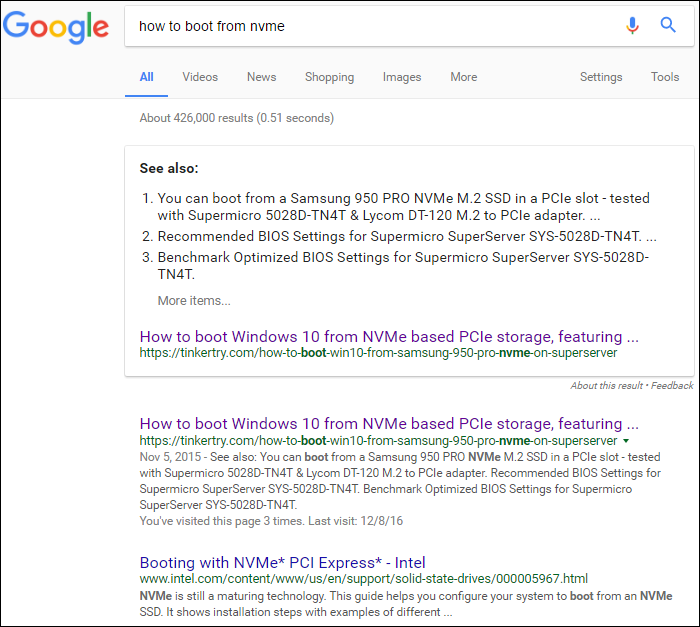
Task: Start voice search with the microphone icon
Action: click(x=632, y=25)
